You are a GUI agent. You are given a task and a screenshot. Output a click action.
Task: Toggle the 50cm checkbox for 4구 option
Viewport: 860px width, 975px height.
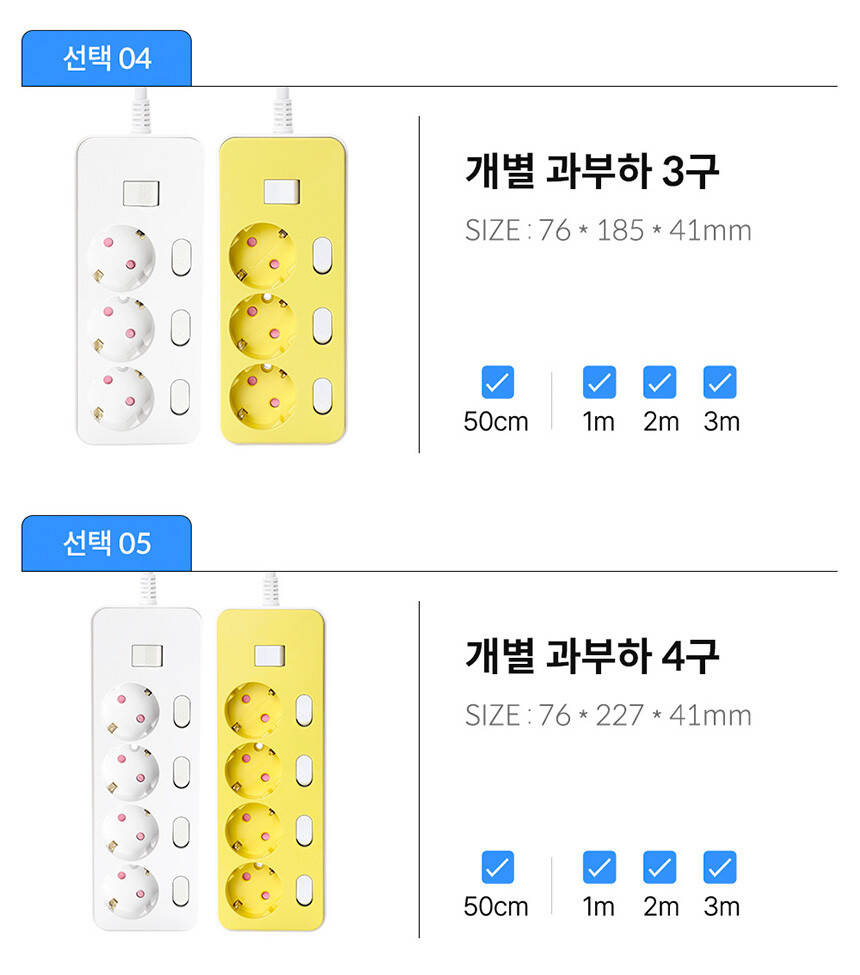pyautogui.click(x=497, y=867)
